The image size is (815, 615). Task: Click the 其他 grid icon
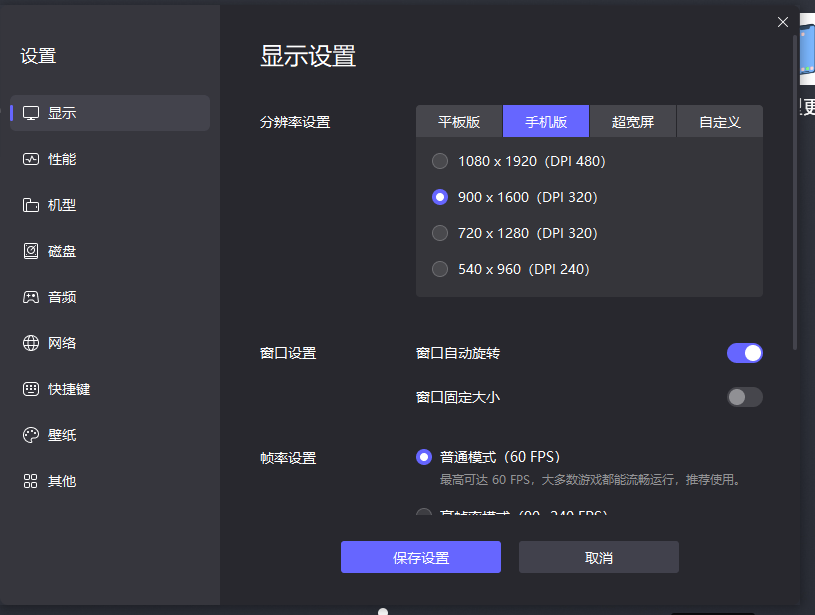(31, 481)
